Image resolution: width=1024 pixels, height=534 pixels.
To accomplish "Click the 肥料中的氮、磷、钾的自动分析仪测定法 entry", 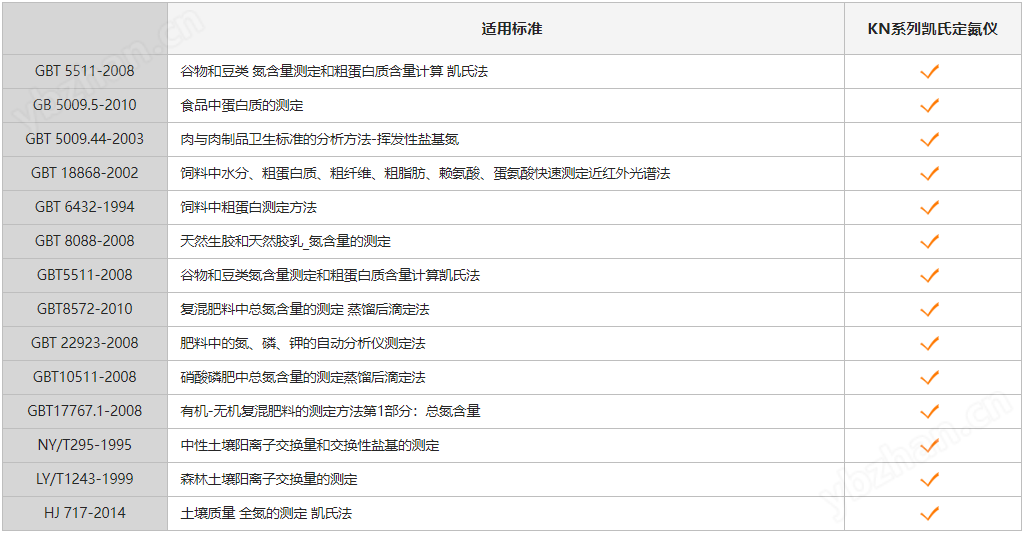I will (302, 343).
